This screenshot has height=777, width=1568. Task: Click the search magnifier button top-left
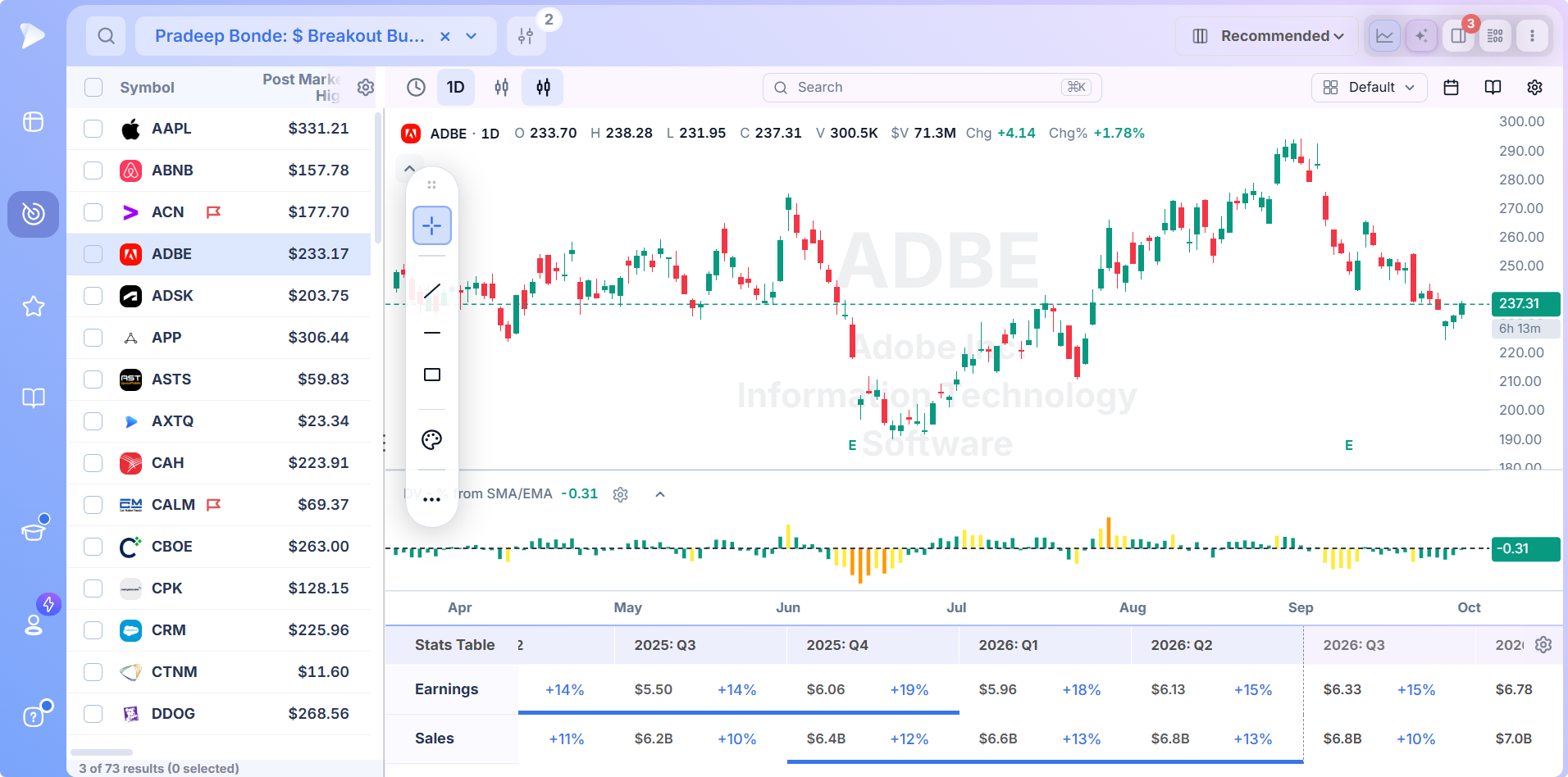click(106, 36)
